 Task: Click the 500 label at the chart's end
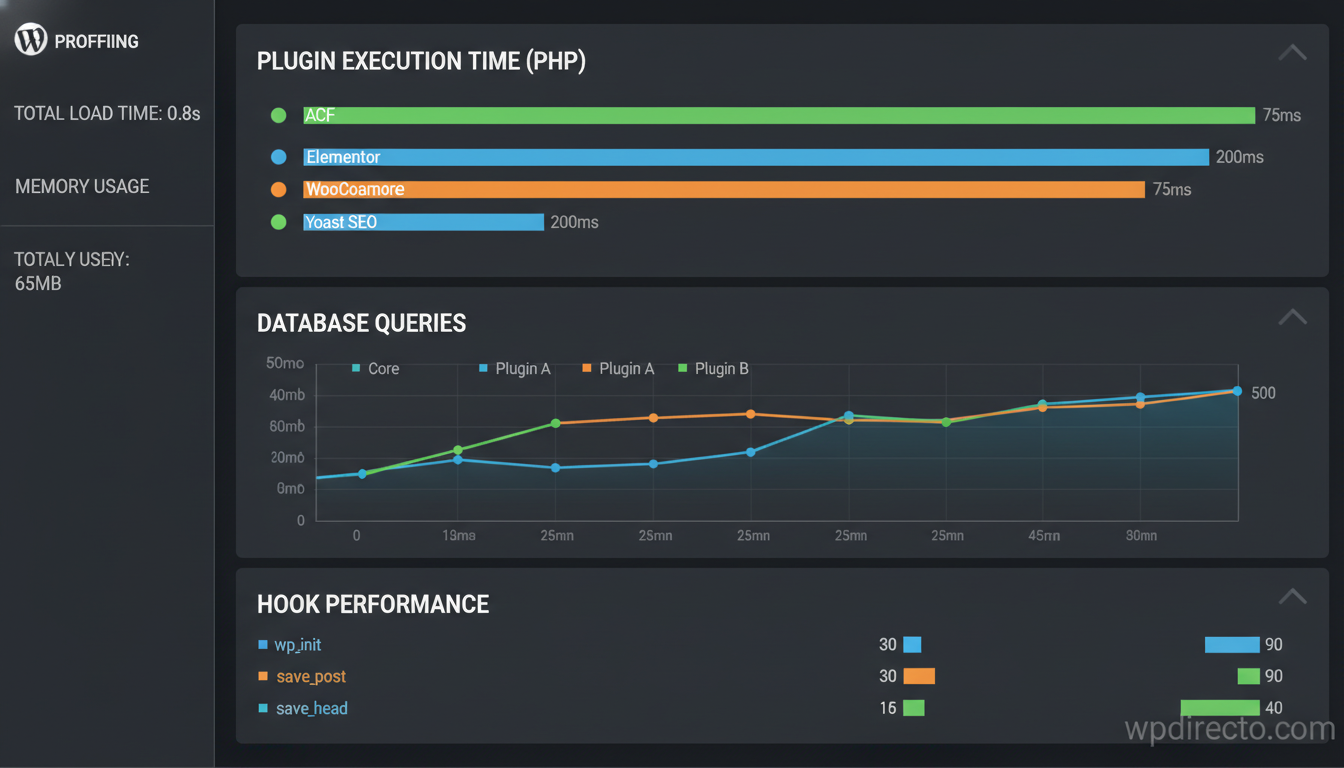1264,393
